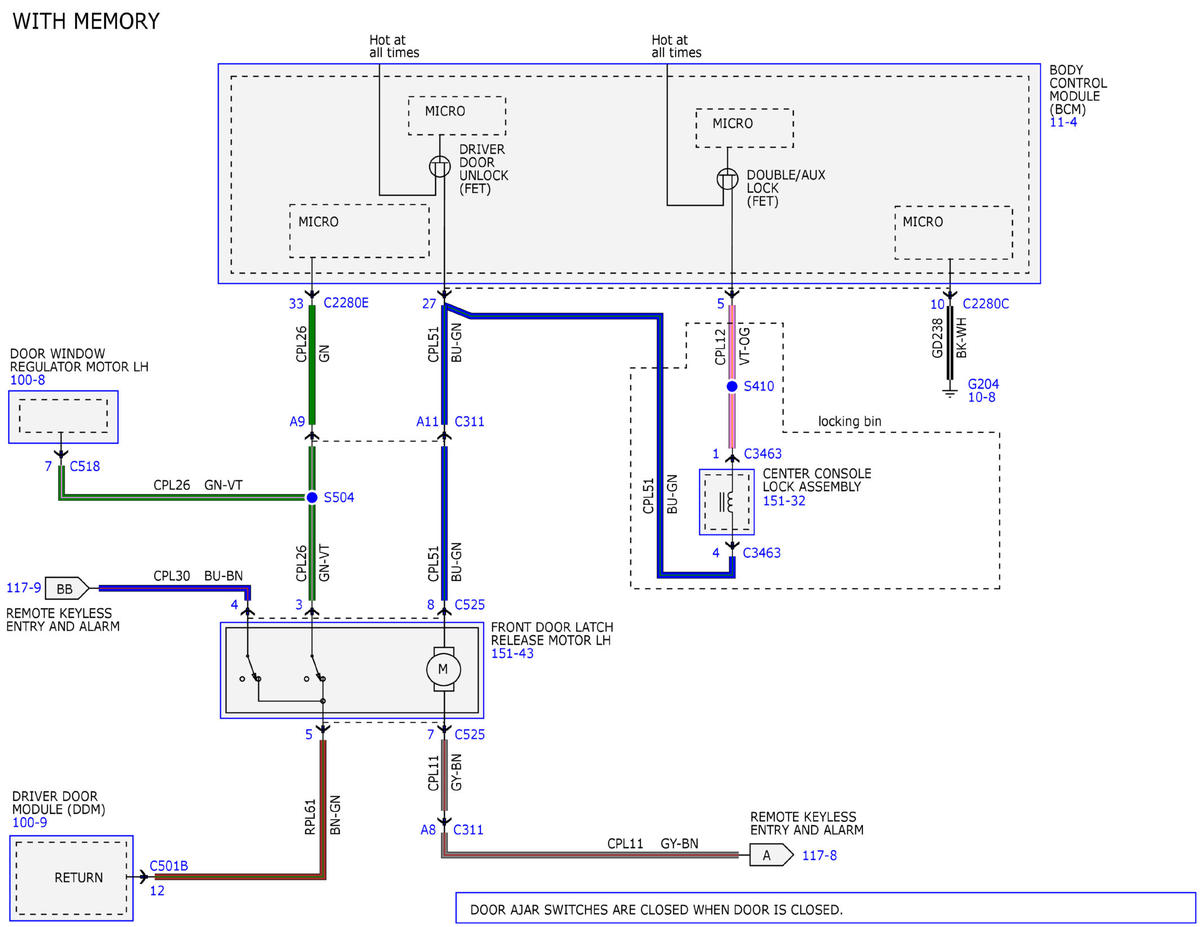Open the 11-4 BCM page reference
The image size is (1200, 927).
coord(1063,123)
